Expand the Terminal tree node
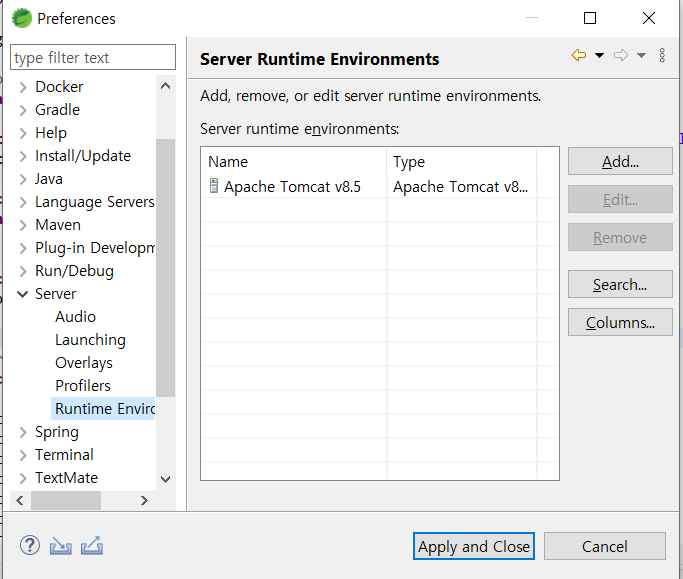683x579 pixels. (23, 455)
